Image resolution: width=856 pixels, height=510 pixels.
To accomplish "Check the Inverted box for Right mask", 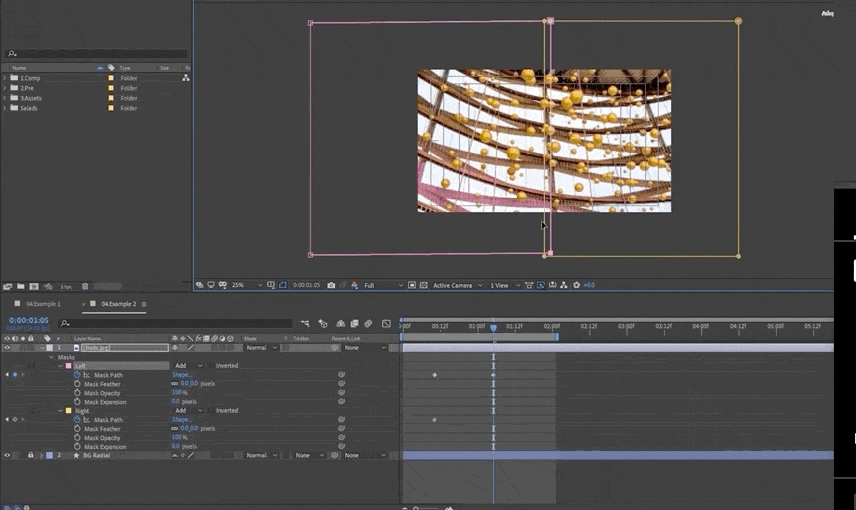I will 211,410.
